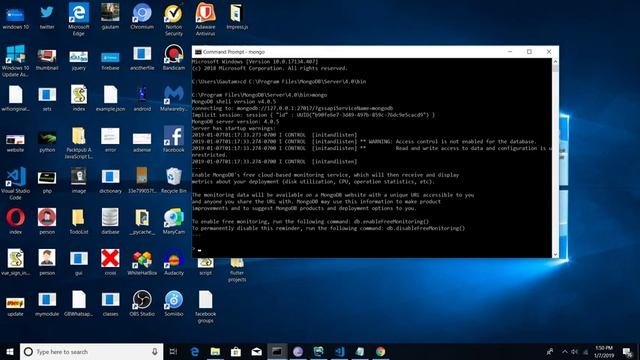Image resolution: width=640 pixels, height=360 pixels.
Task: Open the twitter desktop shortcut
Action: (x=47, y=17)
